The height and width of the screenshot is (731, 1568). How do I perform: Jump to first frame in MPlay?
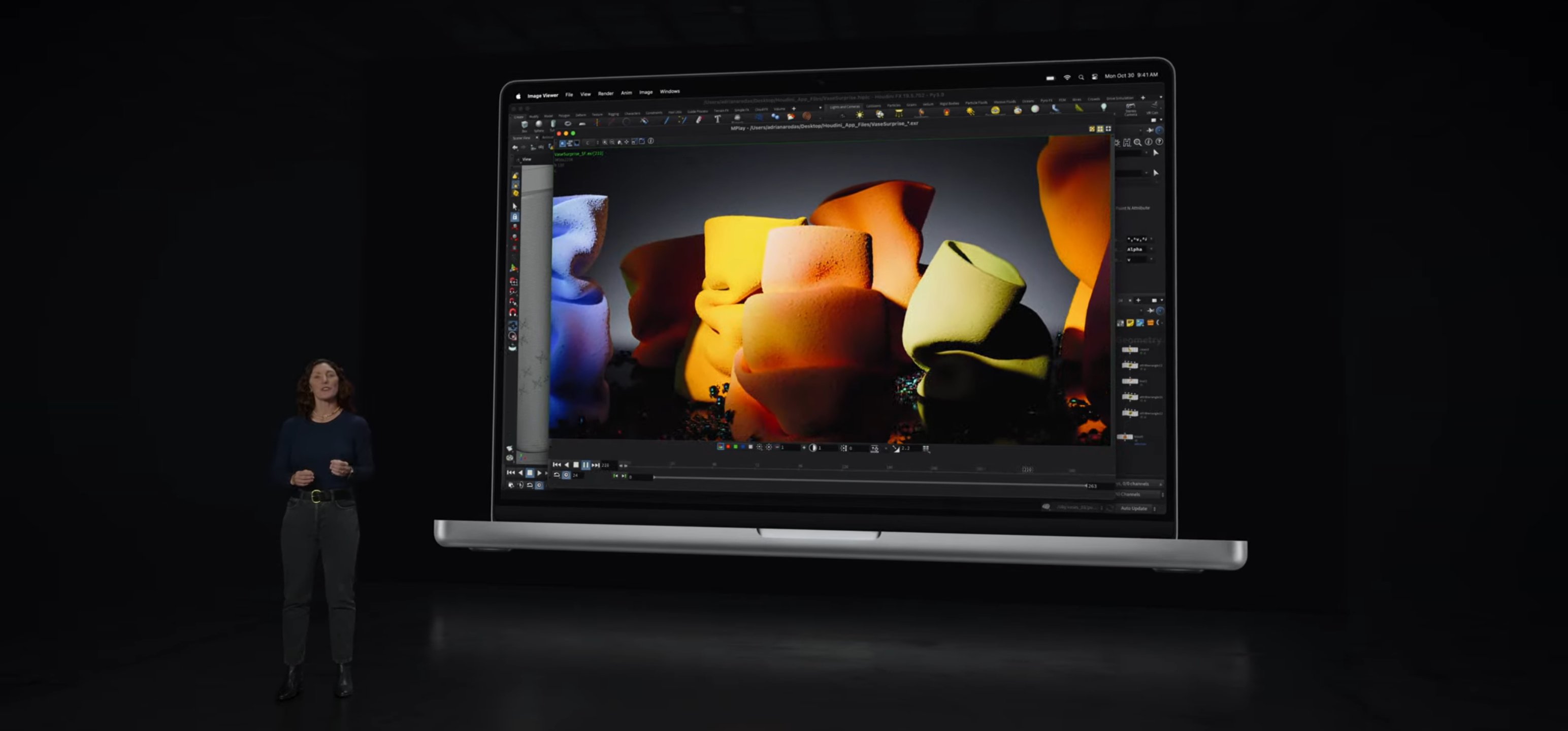click(557, 465)
